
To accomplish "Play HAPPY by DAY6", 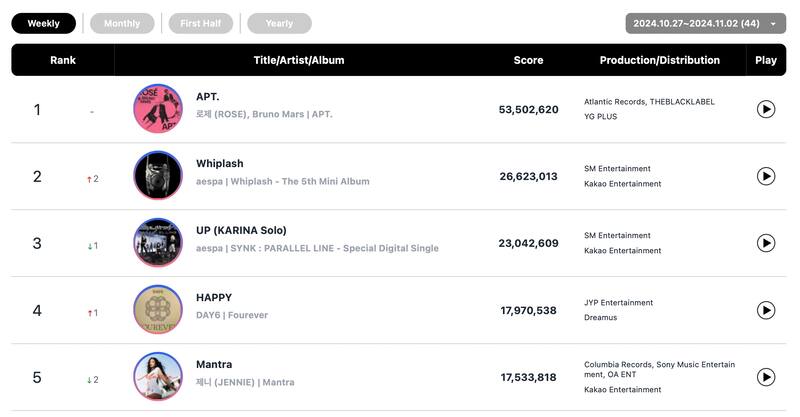I will (766, 310).
